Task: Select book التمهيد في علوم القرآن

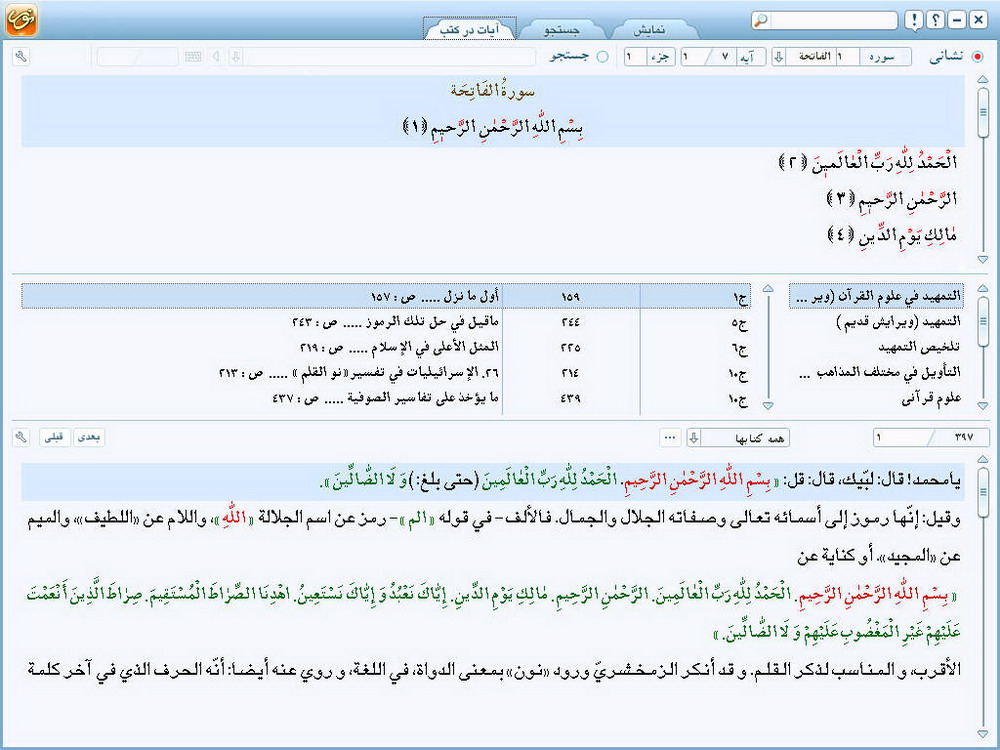Action: click(876, 296)
